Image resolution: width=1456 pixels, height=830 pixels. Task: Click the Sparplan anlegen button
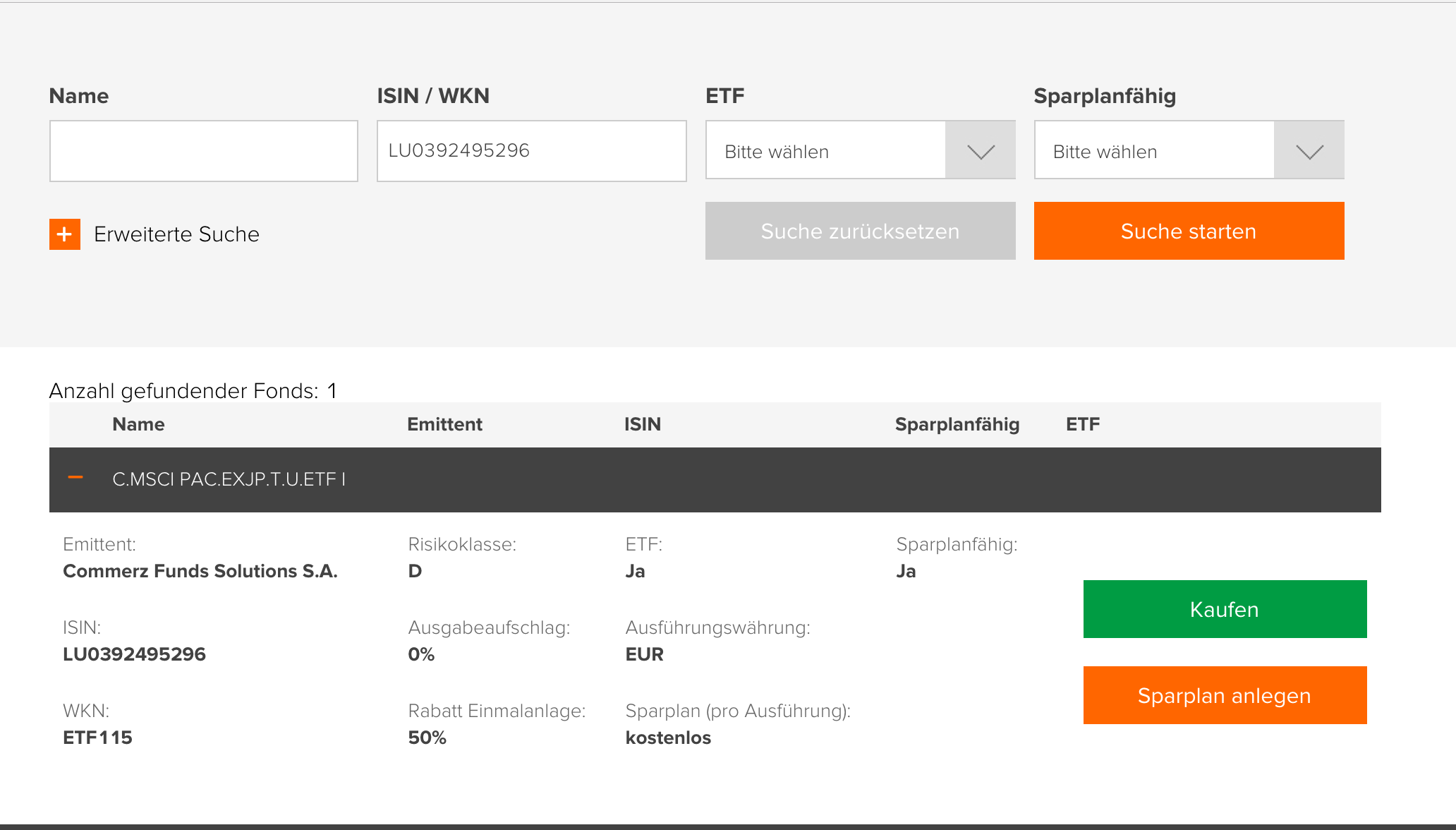pos(1225,695)
